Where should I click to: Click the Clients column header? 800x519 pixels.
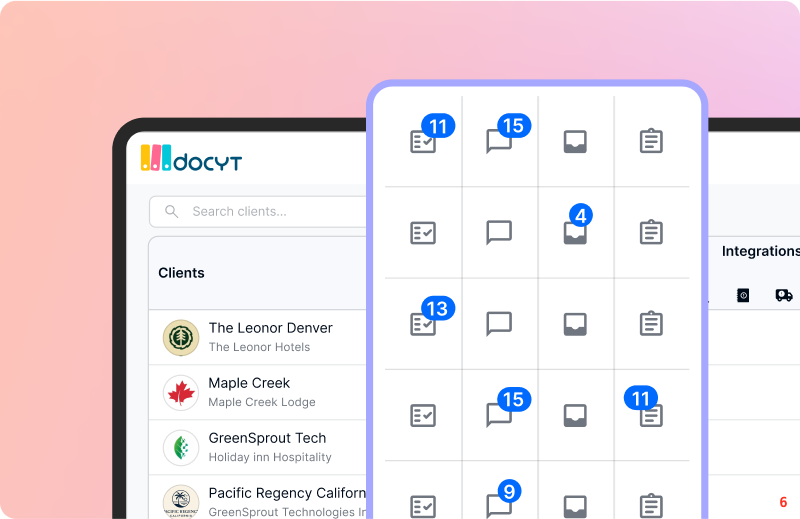pyautogui.click(x=181, y=273)
